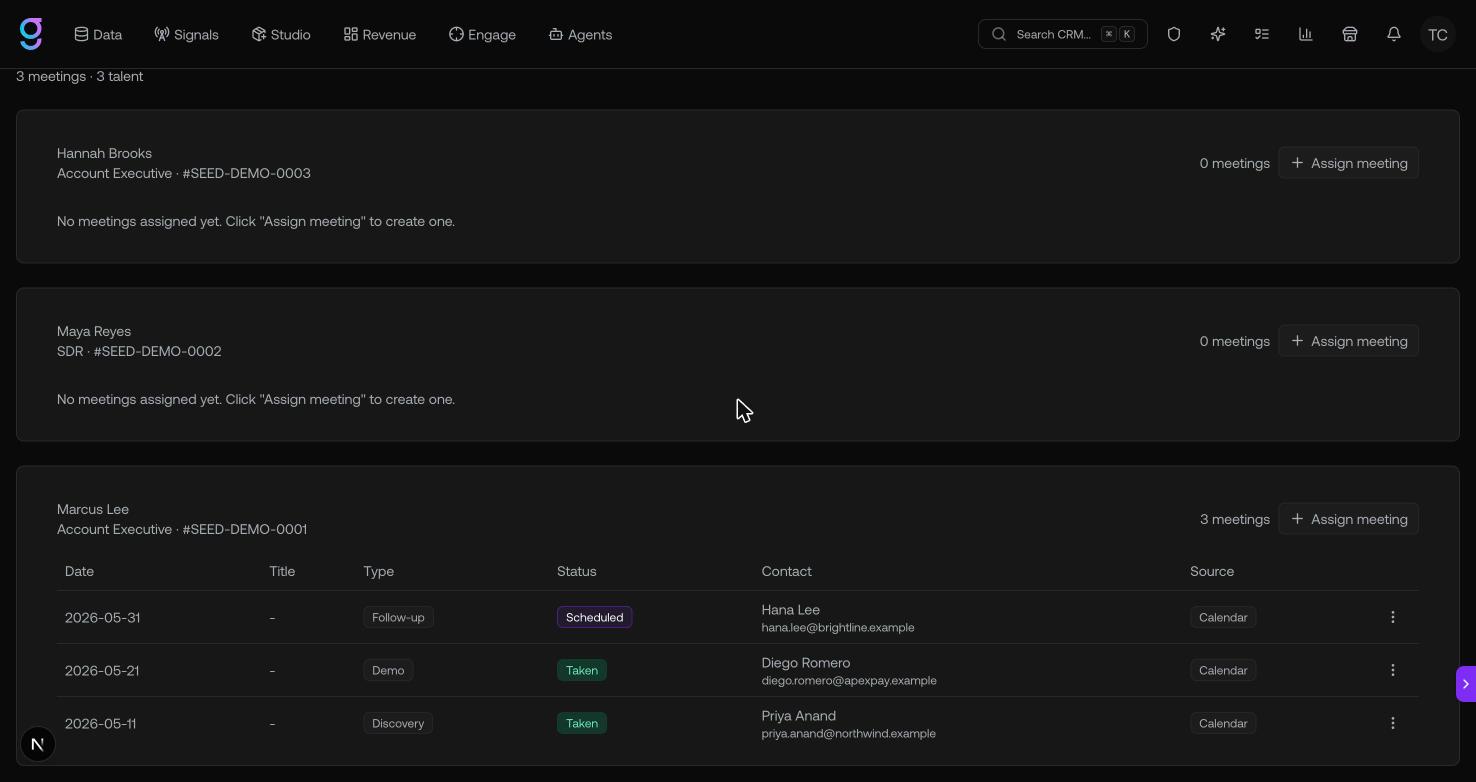Click email diego.romero@apexpay.example
This screenshot has width=1476, height=782.
849,681
